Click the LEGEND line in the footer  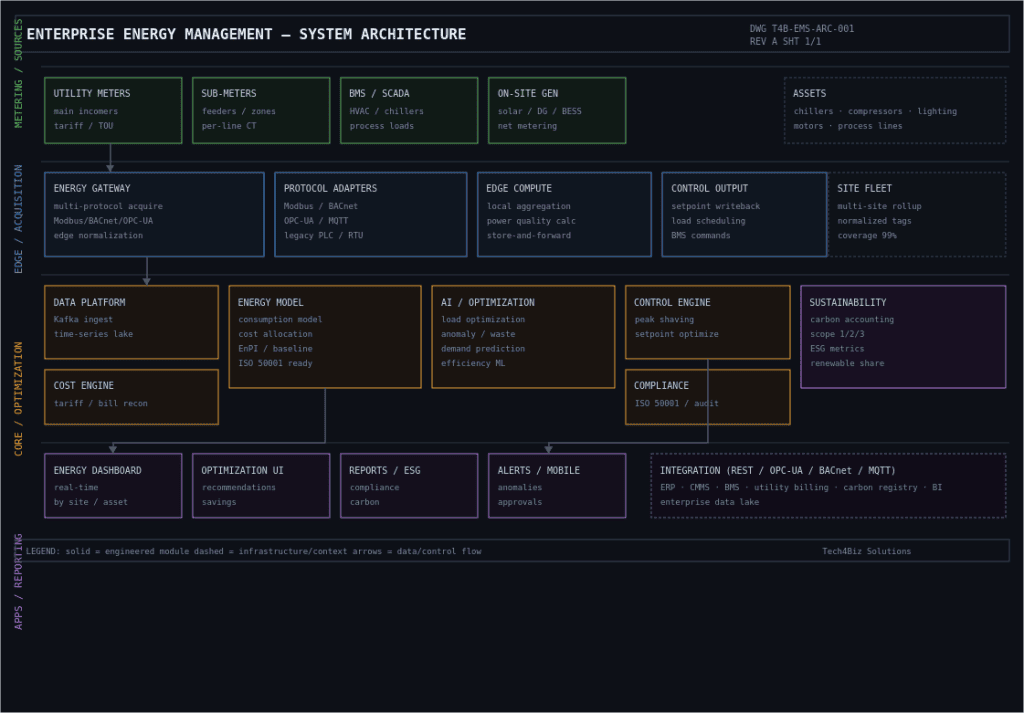tap(253, 551)
